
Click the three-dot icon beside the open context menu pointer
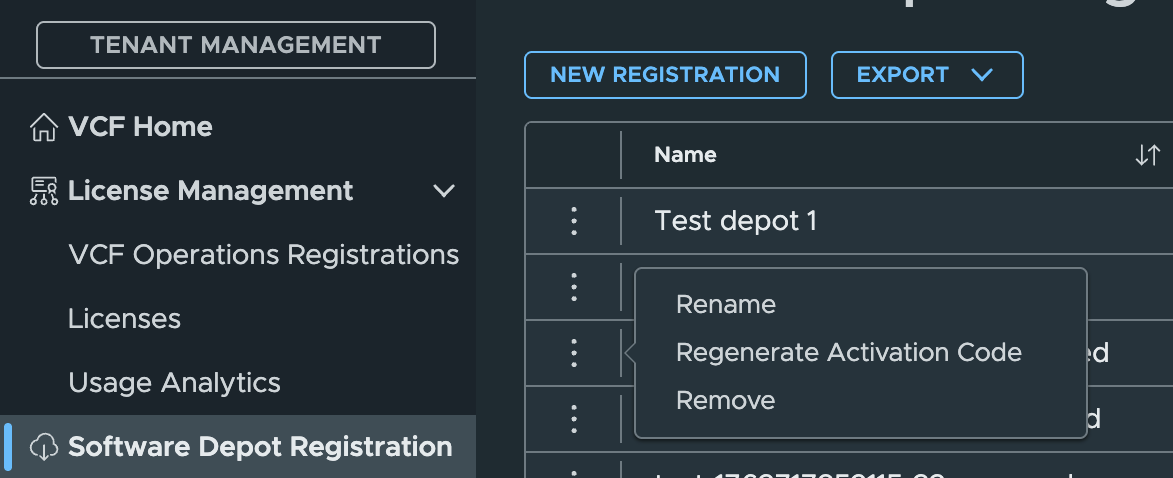(x=574, y=352)
